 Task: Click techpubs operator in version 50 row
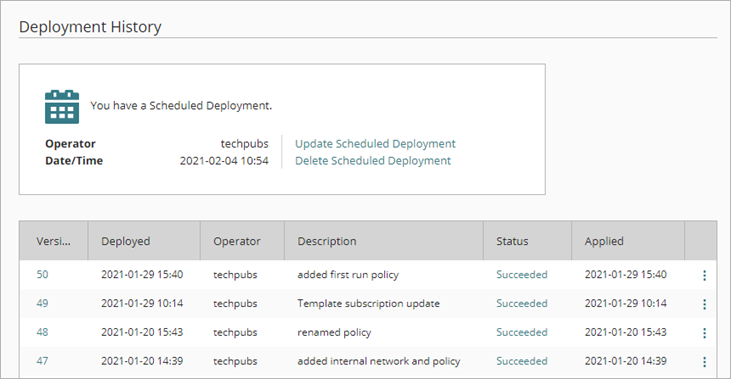(235, 275)
